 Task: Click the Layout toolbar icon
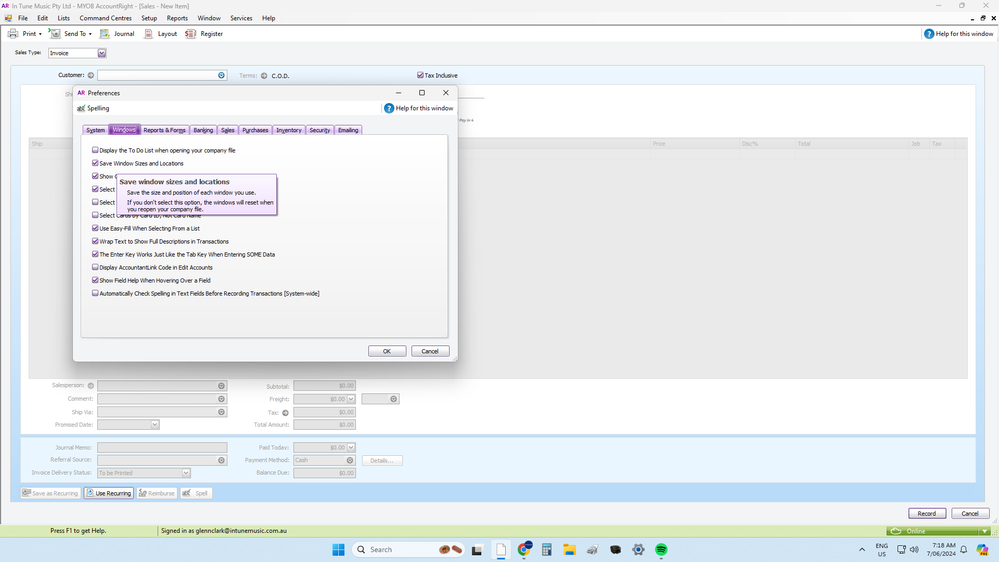[x=149, y=34]
